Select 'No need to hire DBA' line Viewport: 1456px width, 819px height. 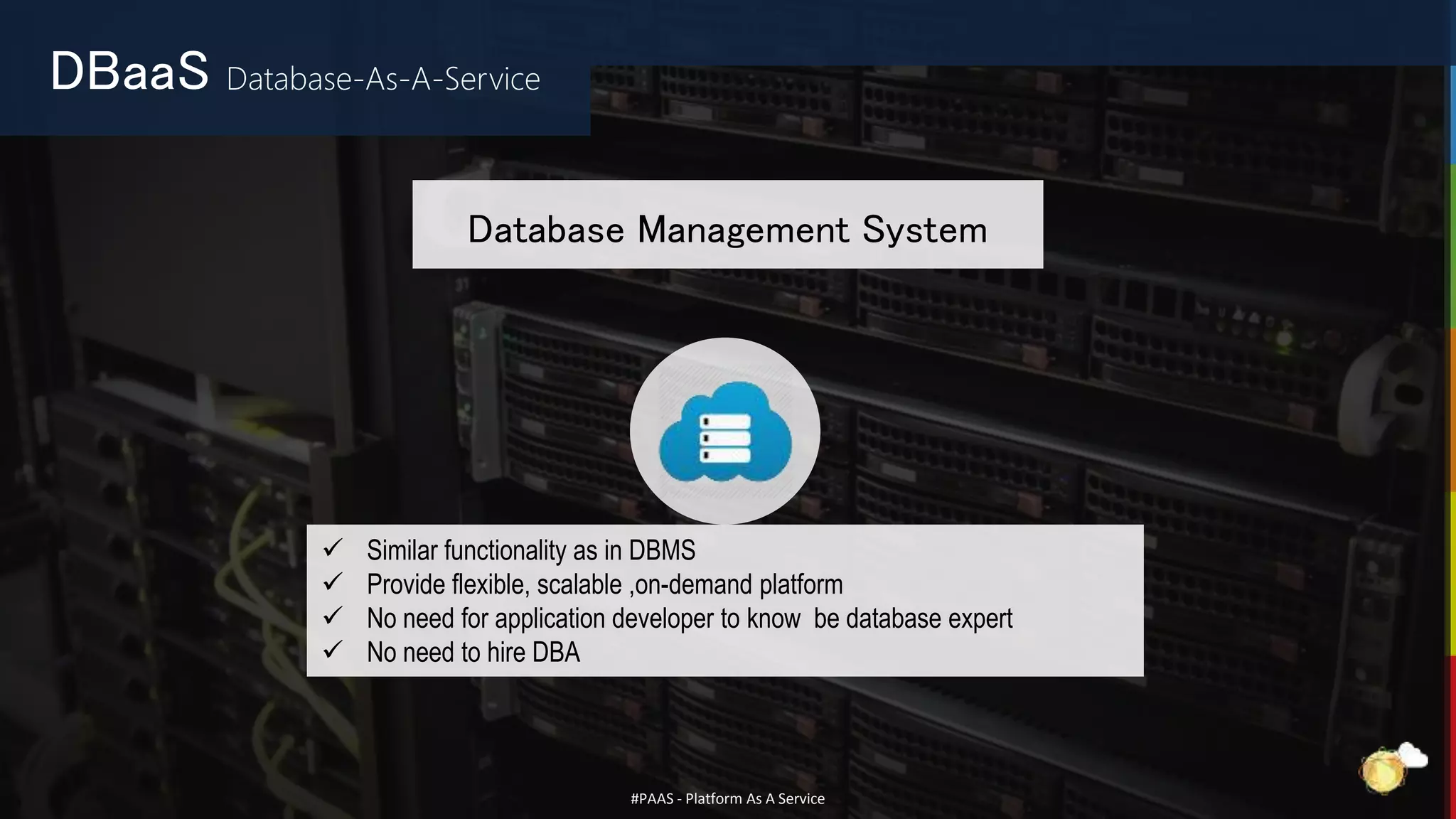tap(473, 653)
